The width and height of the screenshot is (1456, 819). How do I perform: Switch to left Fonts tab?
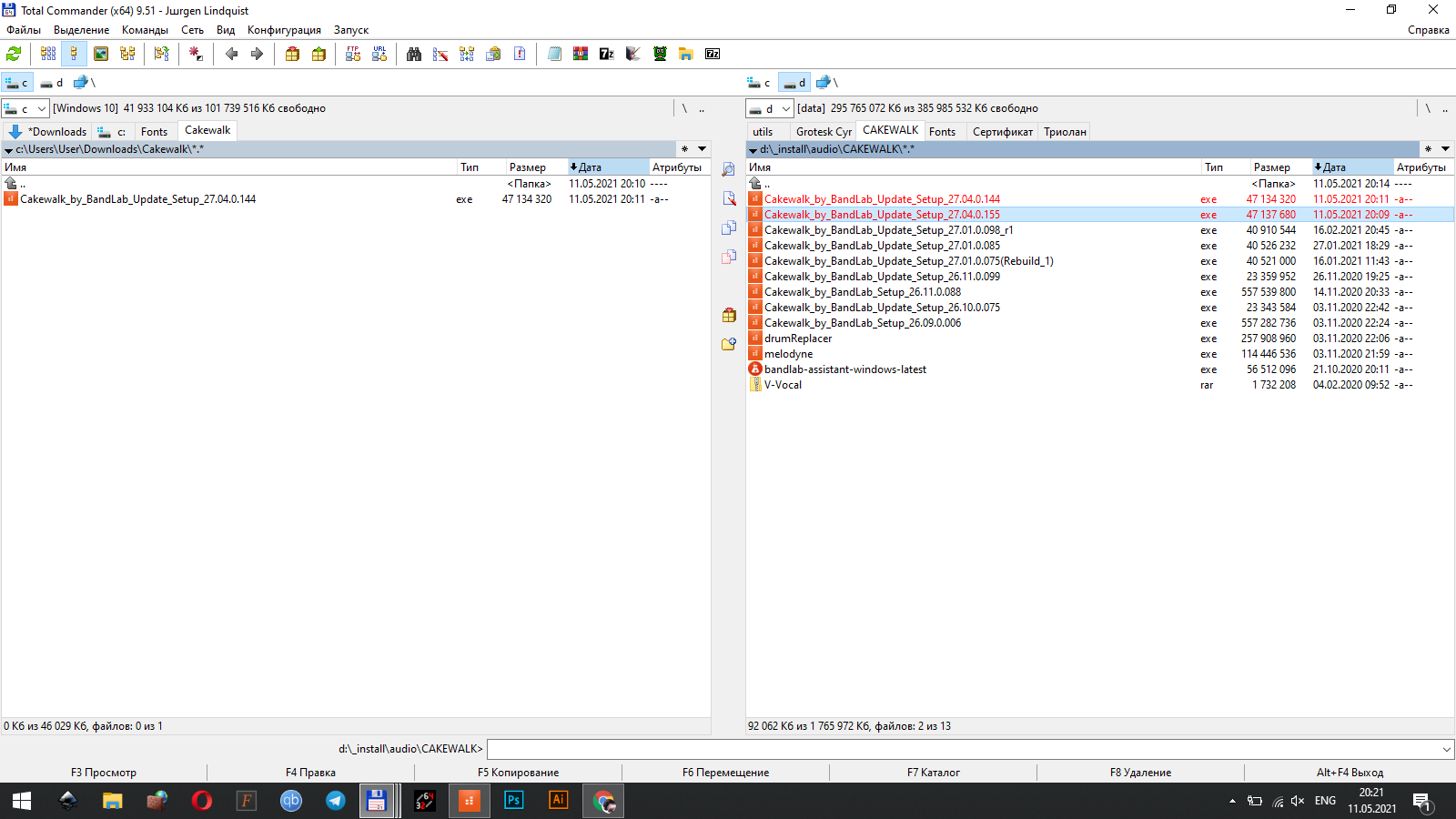coord(155,132)
